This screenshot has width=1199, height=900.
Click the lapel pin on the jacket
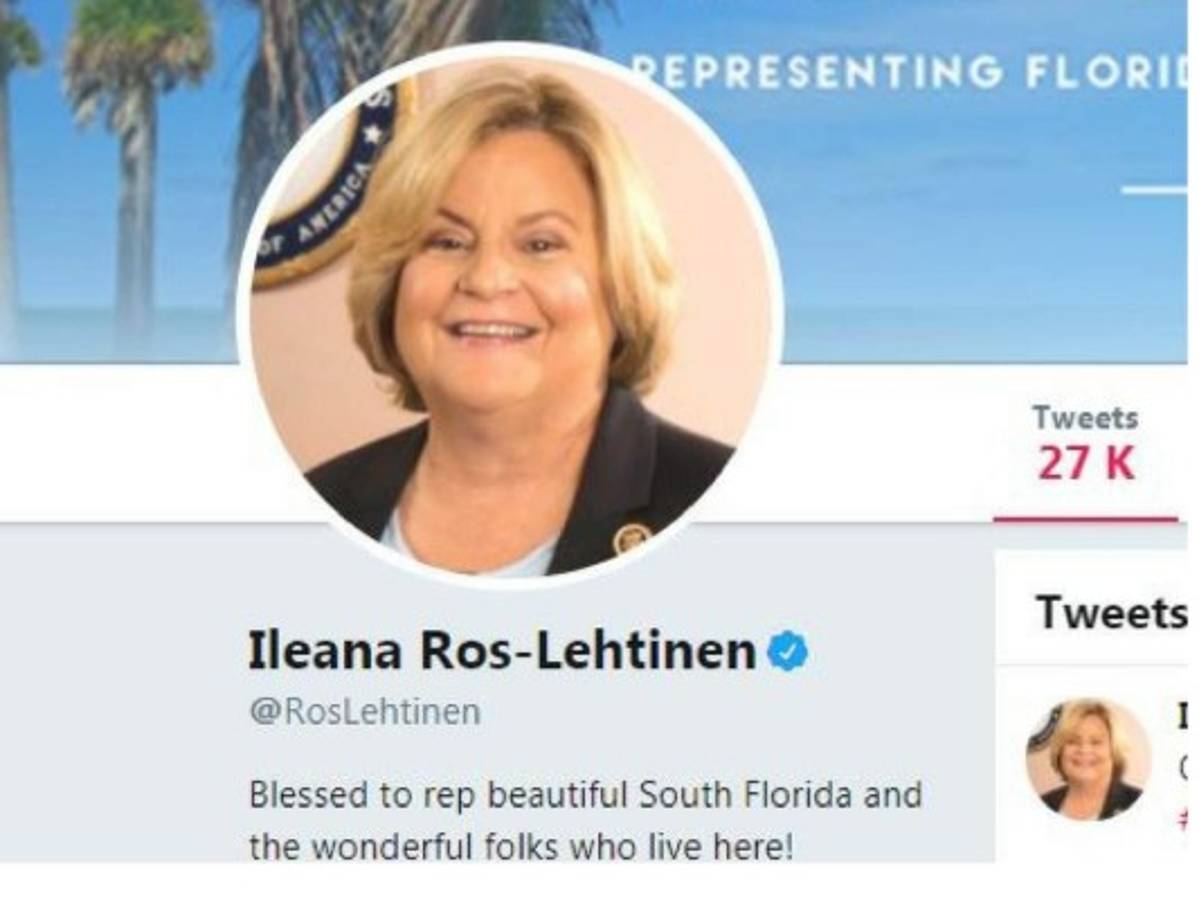coord(632,537)
